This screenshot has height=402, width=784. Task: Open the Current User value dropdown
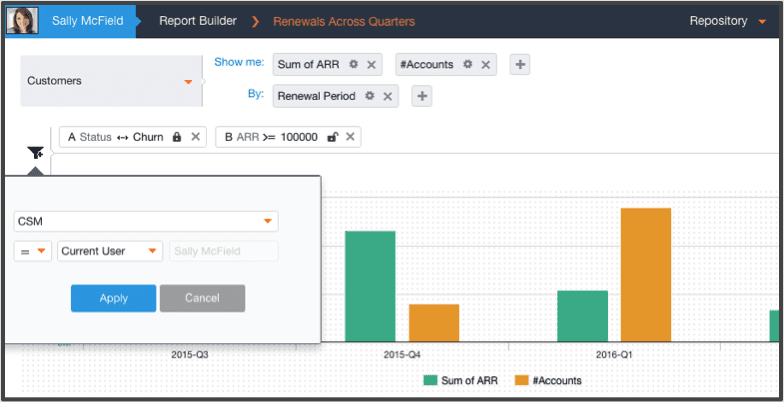(151, 251)
